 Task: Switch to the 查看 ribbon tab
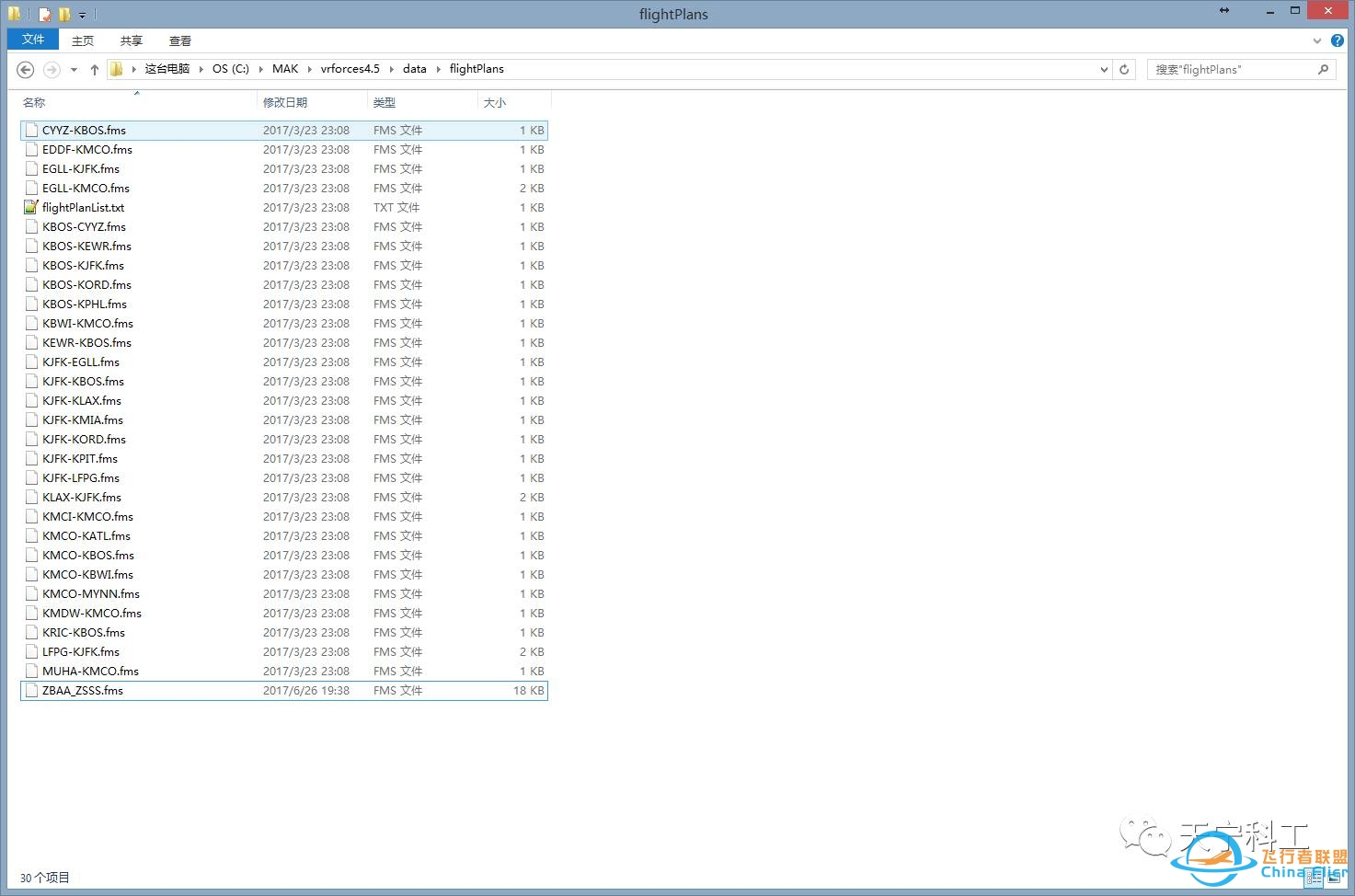point(180,40)
